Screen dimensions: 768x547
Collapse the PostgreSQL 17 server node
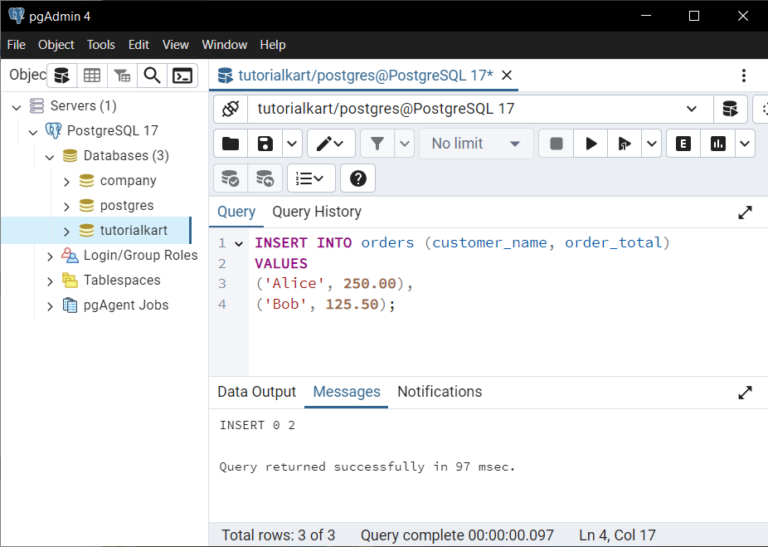[x=33, y=132]
